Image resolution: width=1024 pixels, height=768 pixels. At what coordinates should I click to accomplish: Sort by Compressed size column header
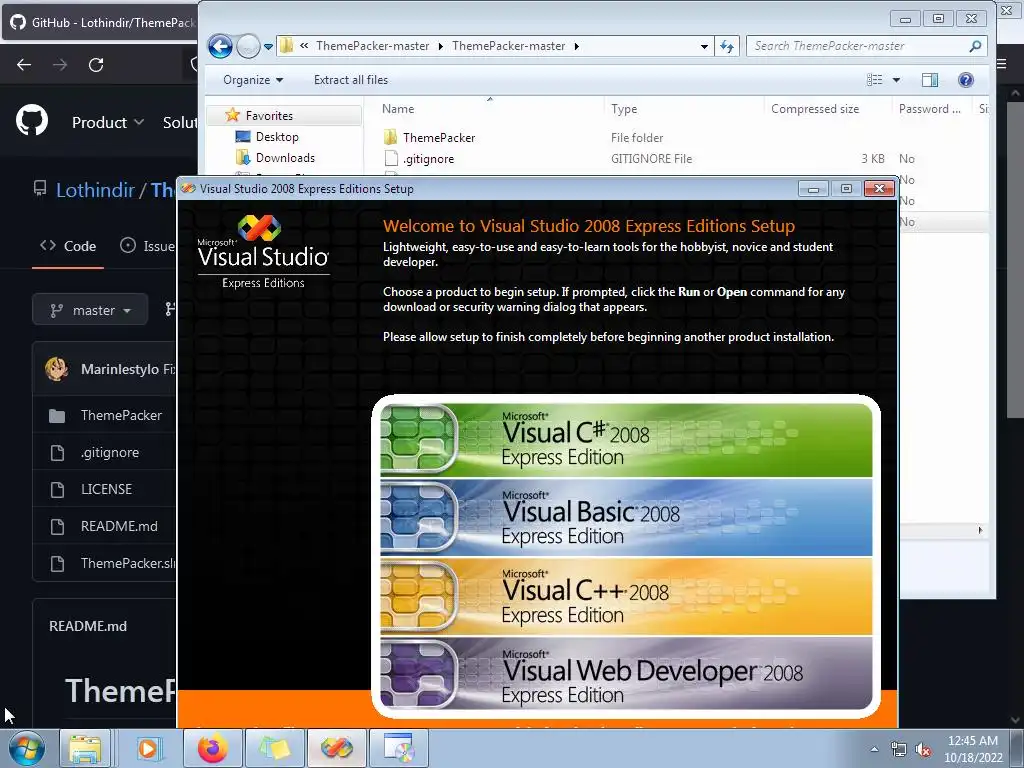(814, 109)
